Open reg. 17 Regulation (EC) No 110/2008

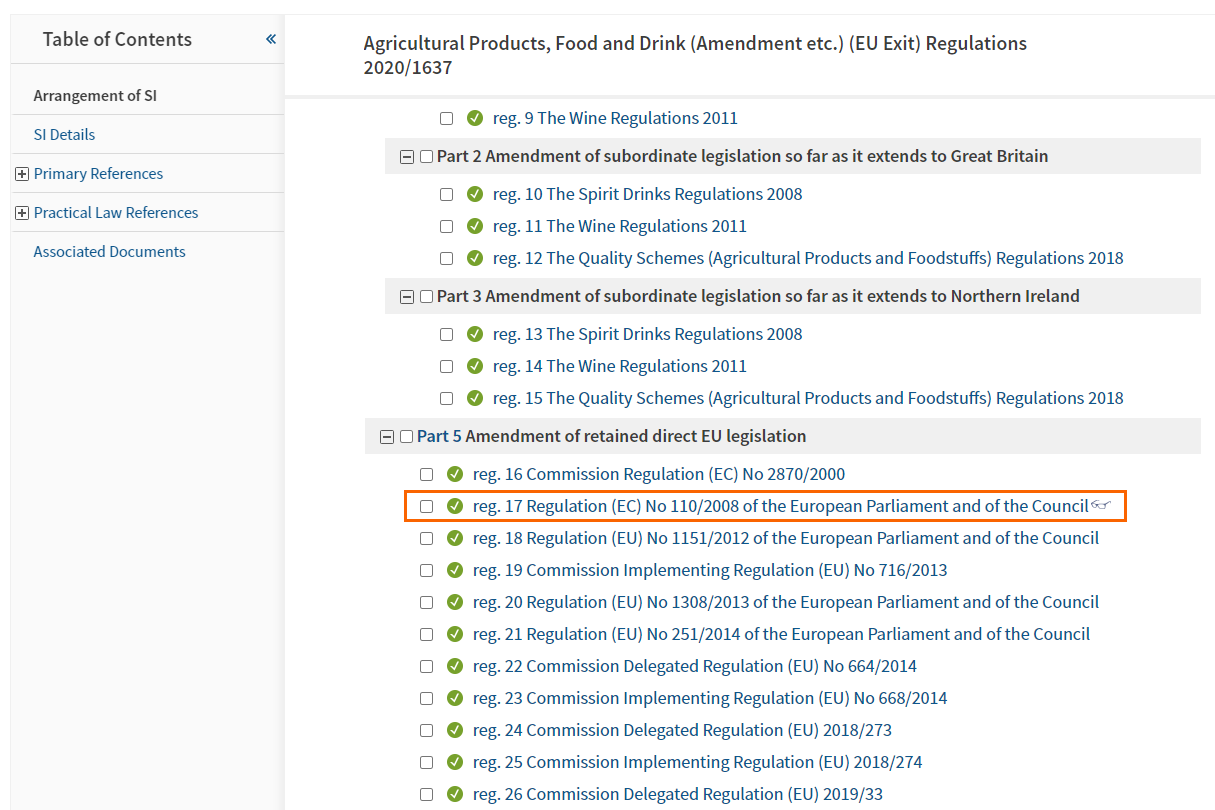[781, 506]
